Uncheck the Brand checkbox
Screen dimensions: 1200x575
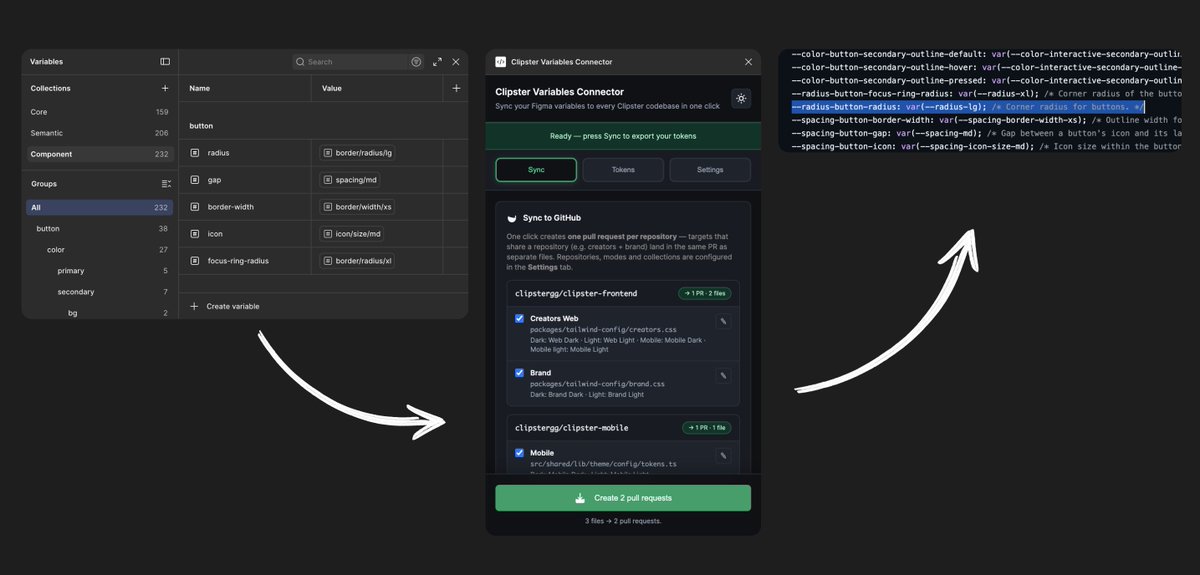click(519, 373)
